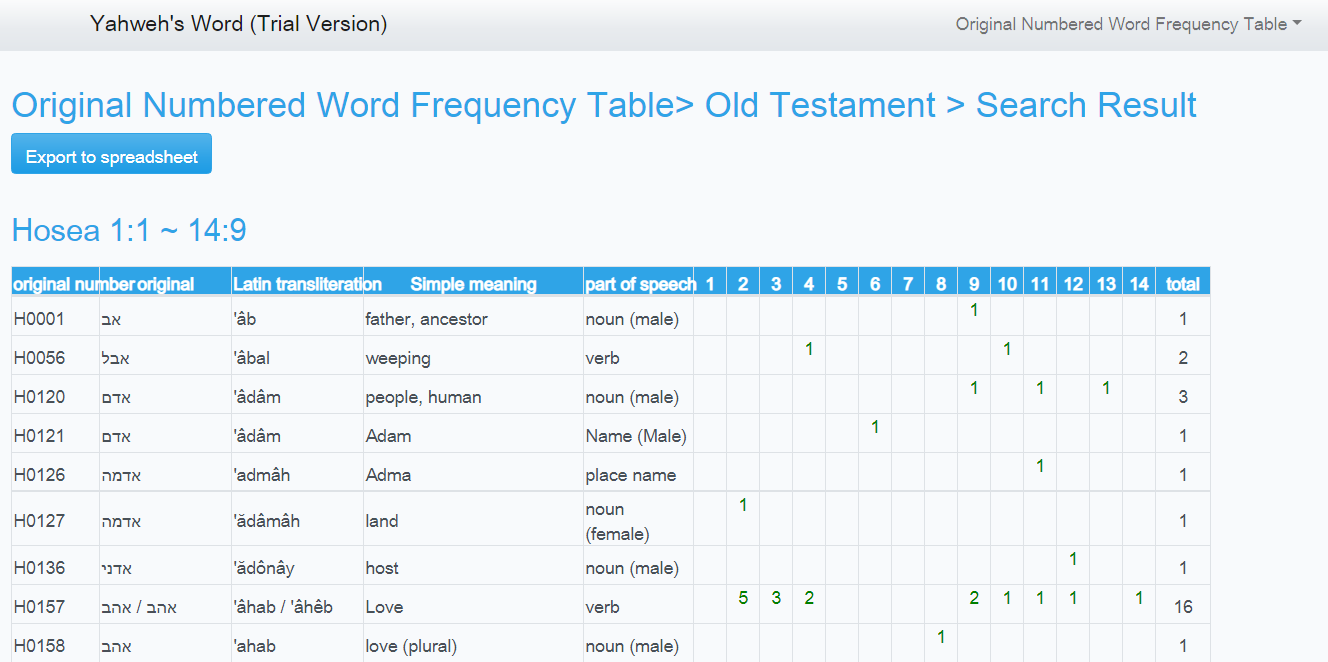
Task: Click count 1 in H0126 chapter 11 column
Action: click(1040, 466)
